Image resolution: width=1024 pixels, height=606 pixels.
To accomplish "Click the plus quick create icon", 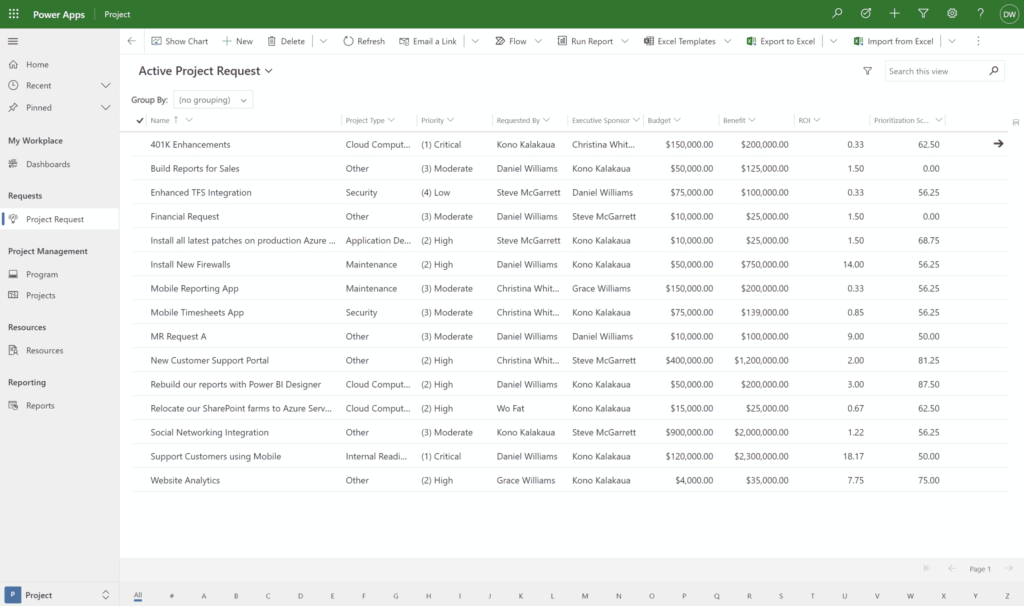I will point(894,14).
